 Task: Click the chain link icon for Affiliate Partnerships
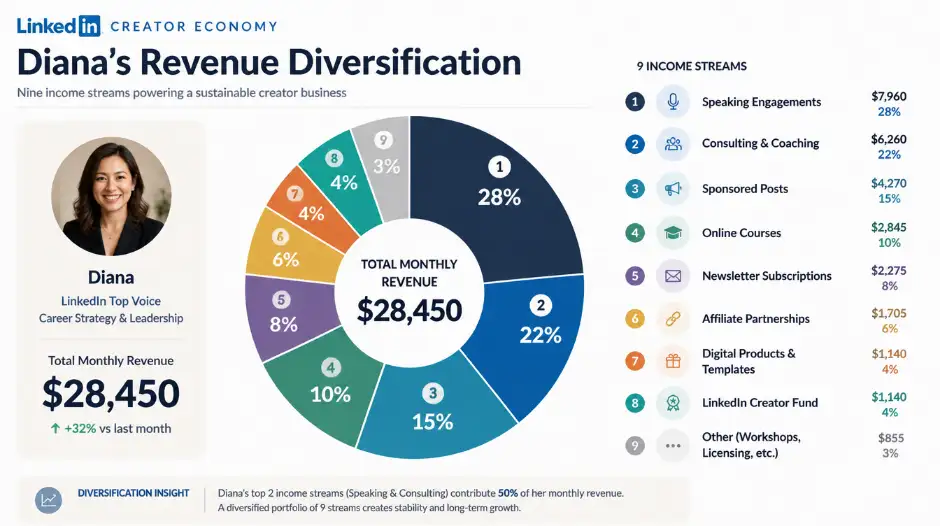coord(673,318)
